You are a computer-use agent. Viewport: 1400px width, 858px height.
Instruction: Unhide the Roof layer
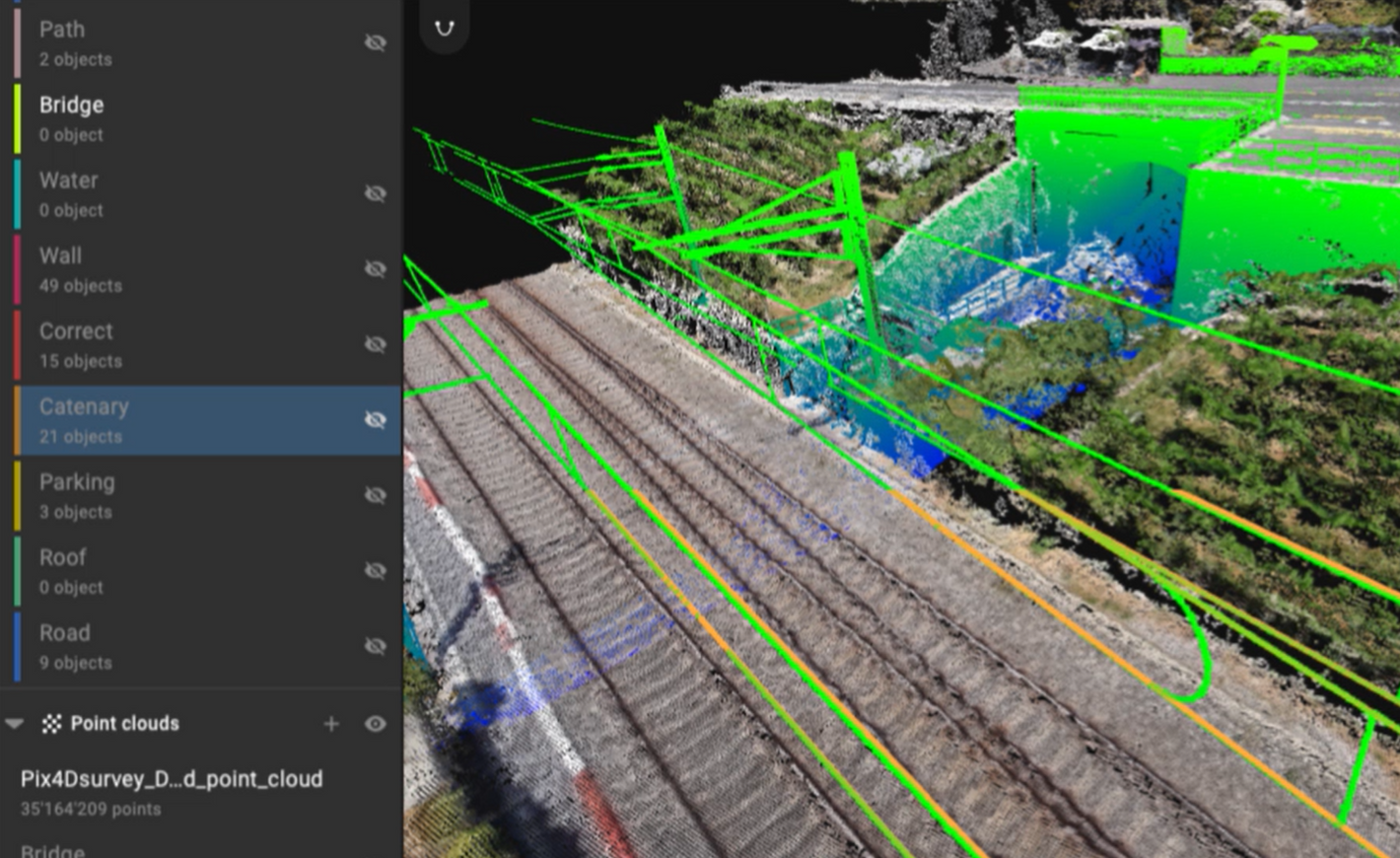click(x=375, y=571)
